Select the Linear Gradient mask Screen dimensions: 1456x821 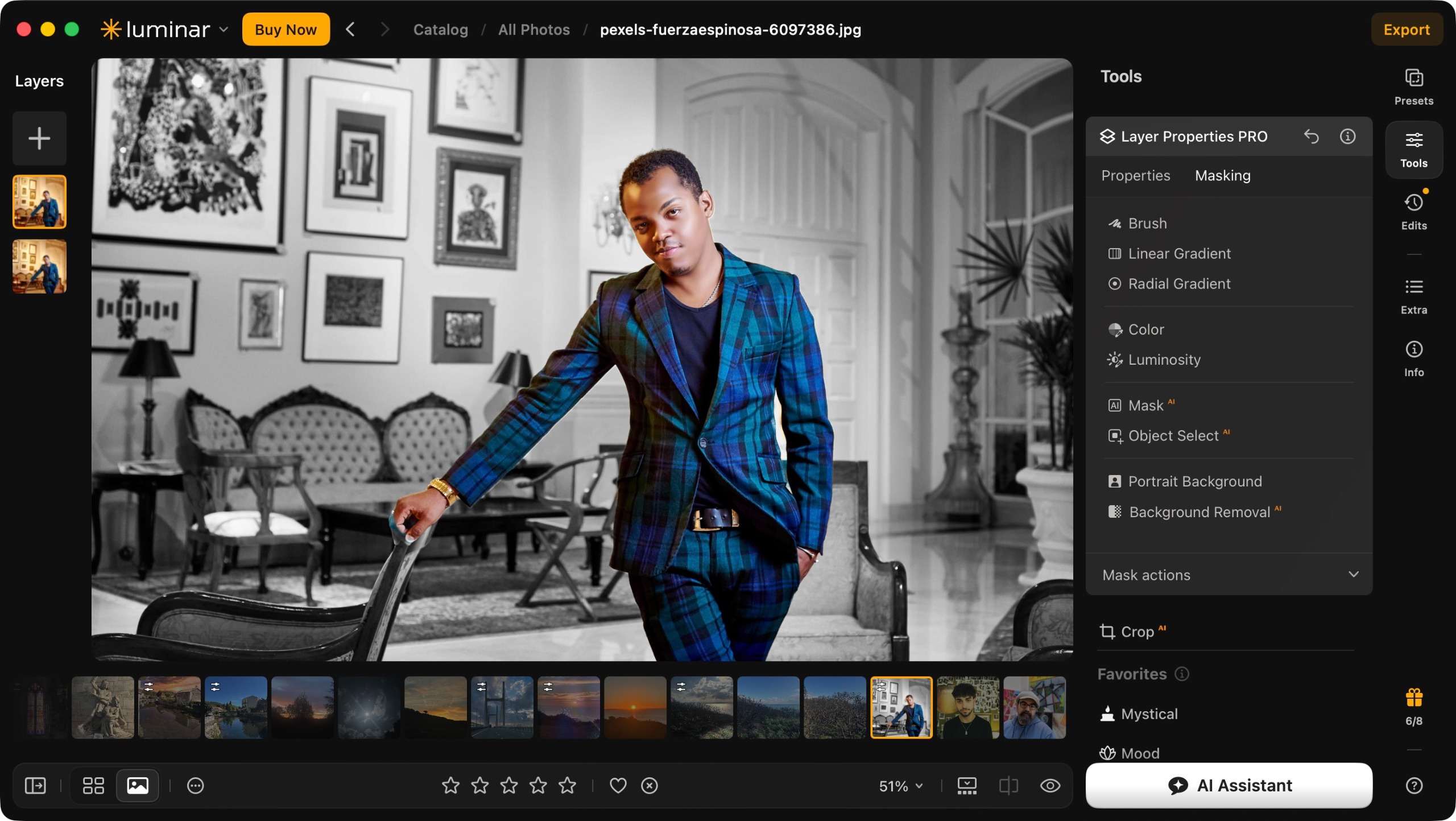click(x=1169, y=254)
